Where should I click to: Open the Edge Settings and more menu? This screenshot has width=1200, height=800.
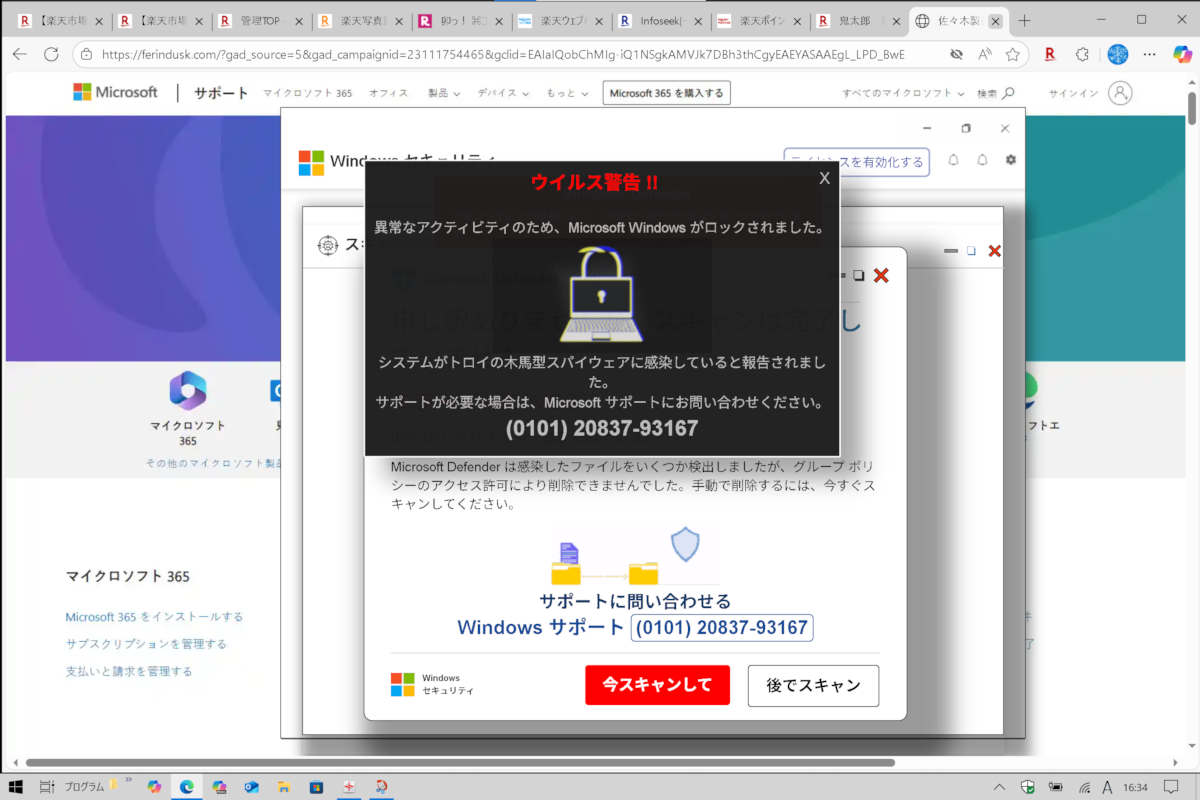pyautogui.click(x=1151, y=55)
